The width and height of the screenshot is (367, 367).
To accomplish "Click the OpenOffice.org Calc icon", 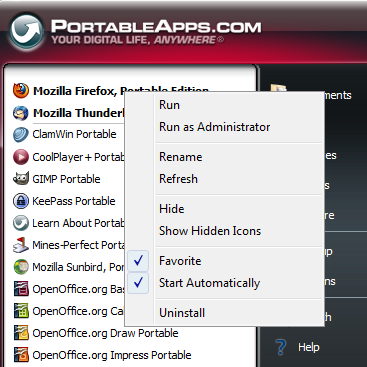I will coord(21,311).
